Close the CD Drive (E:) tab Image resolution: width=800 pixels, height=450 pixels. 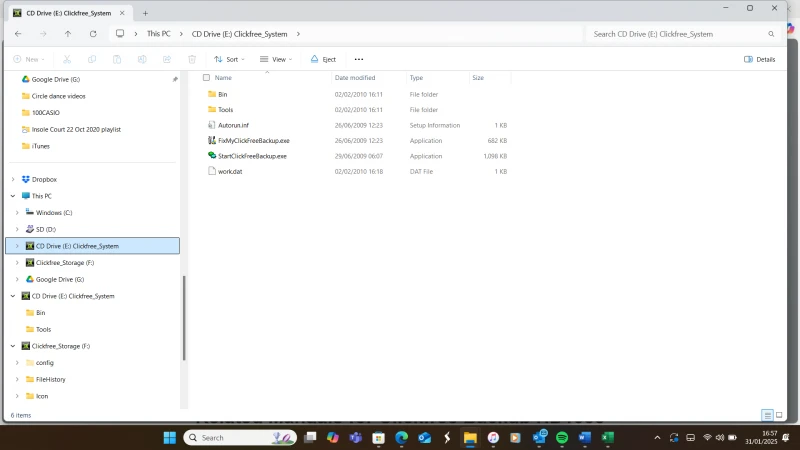(122, 13)
